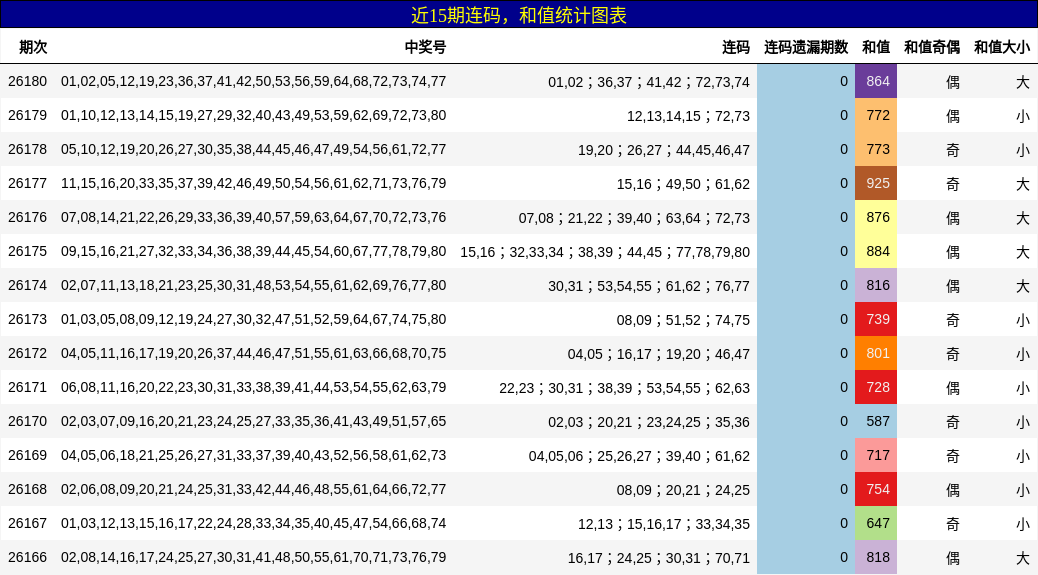
Task: Select period number 26166
Action: pyautogui.click(x=28, y=557)
